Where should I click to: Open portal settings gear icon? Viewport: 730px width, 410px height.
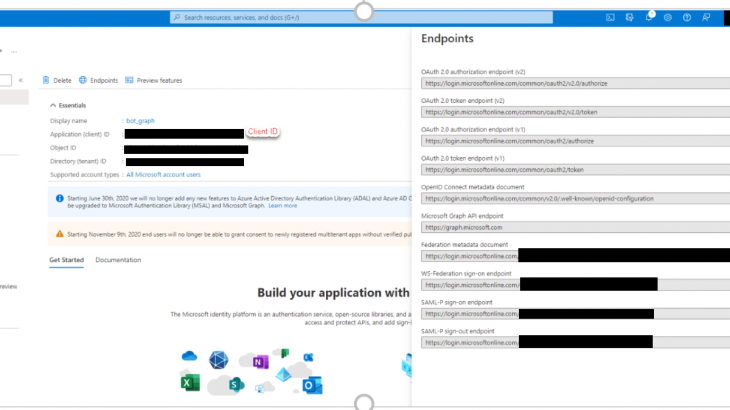[667, 17]
